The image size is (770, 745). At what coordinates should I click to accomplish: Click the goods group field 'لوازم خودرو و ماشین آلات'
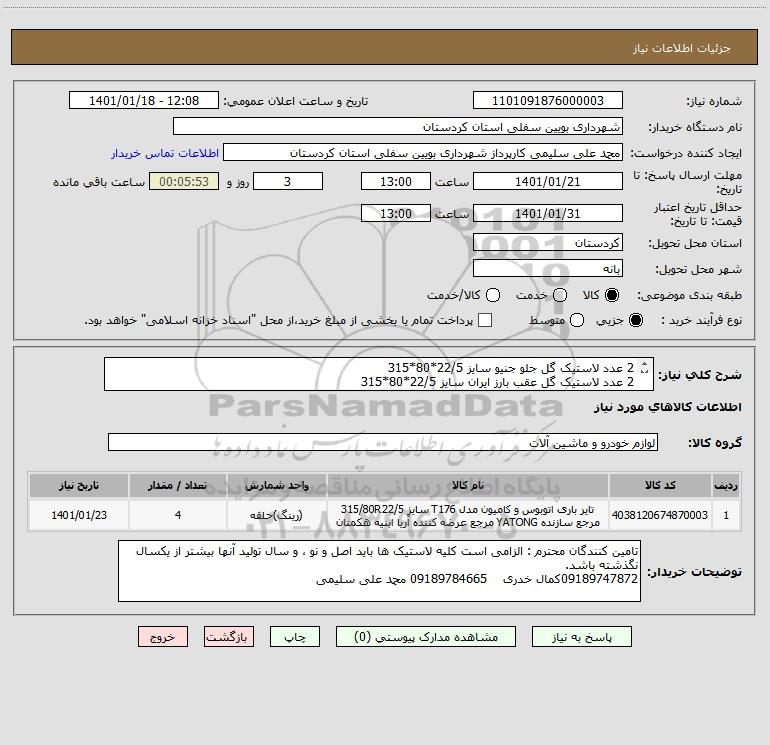pyautogui.click(x=383, y=442)
